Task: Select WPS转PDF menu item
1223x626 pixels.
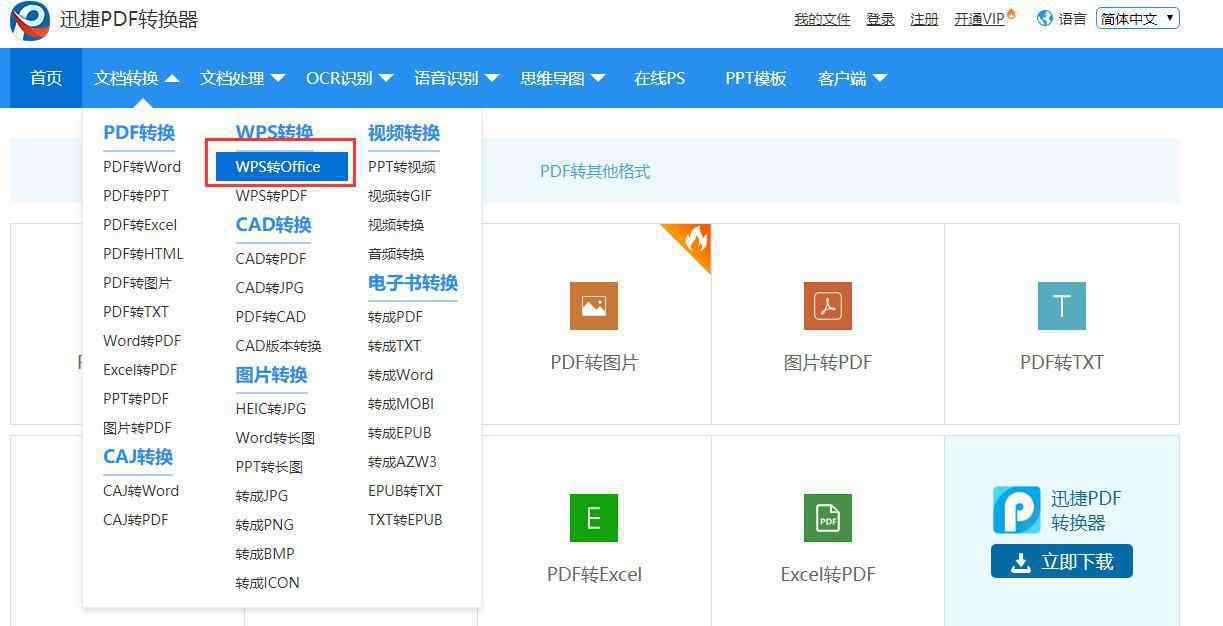Action: coord(271,195)
